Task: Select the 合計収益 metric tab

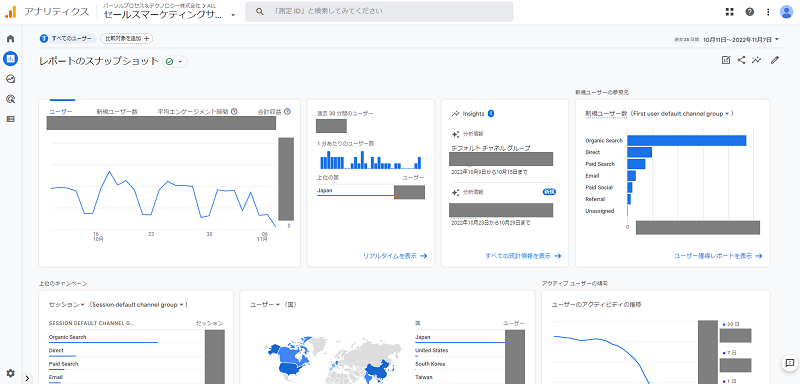Action: [269, 112]
